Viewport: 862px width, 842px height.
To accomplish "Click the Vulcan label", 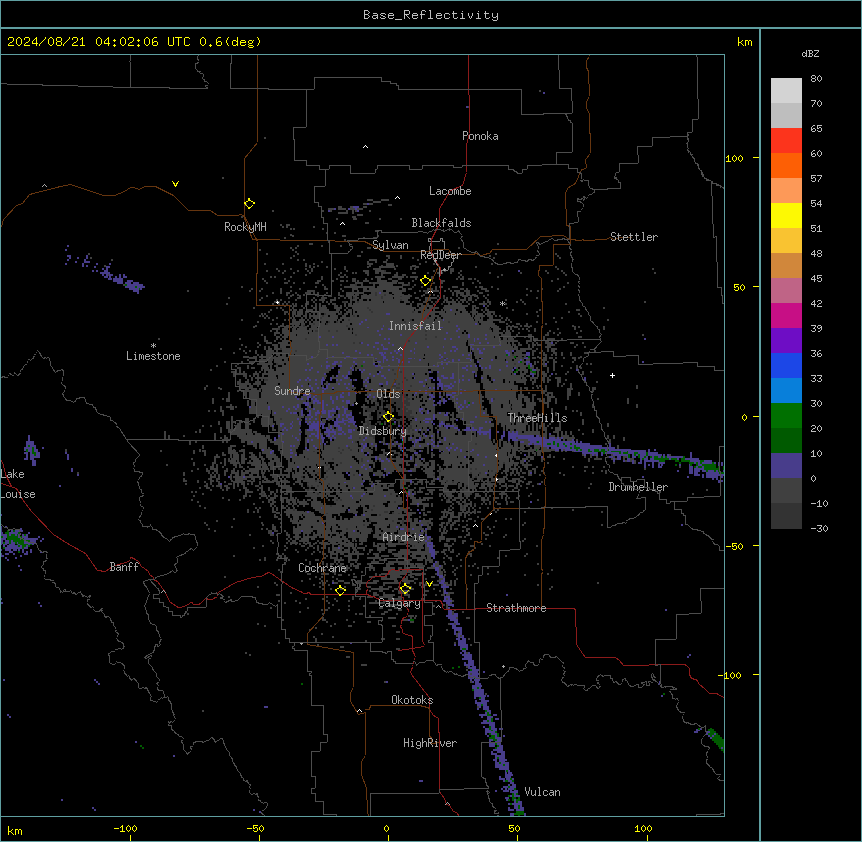I will pyautogui.click(x=542, y=792).
